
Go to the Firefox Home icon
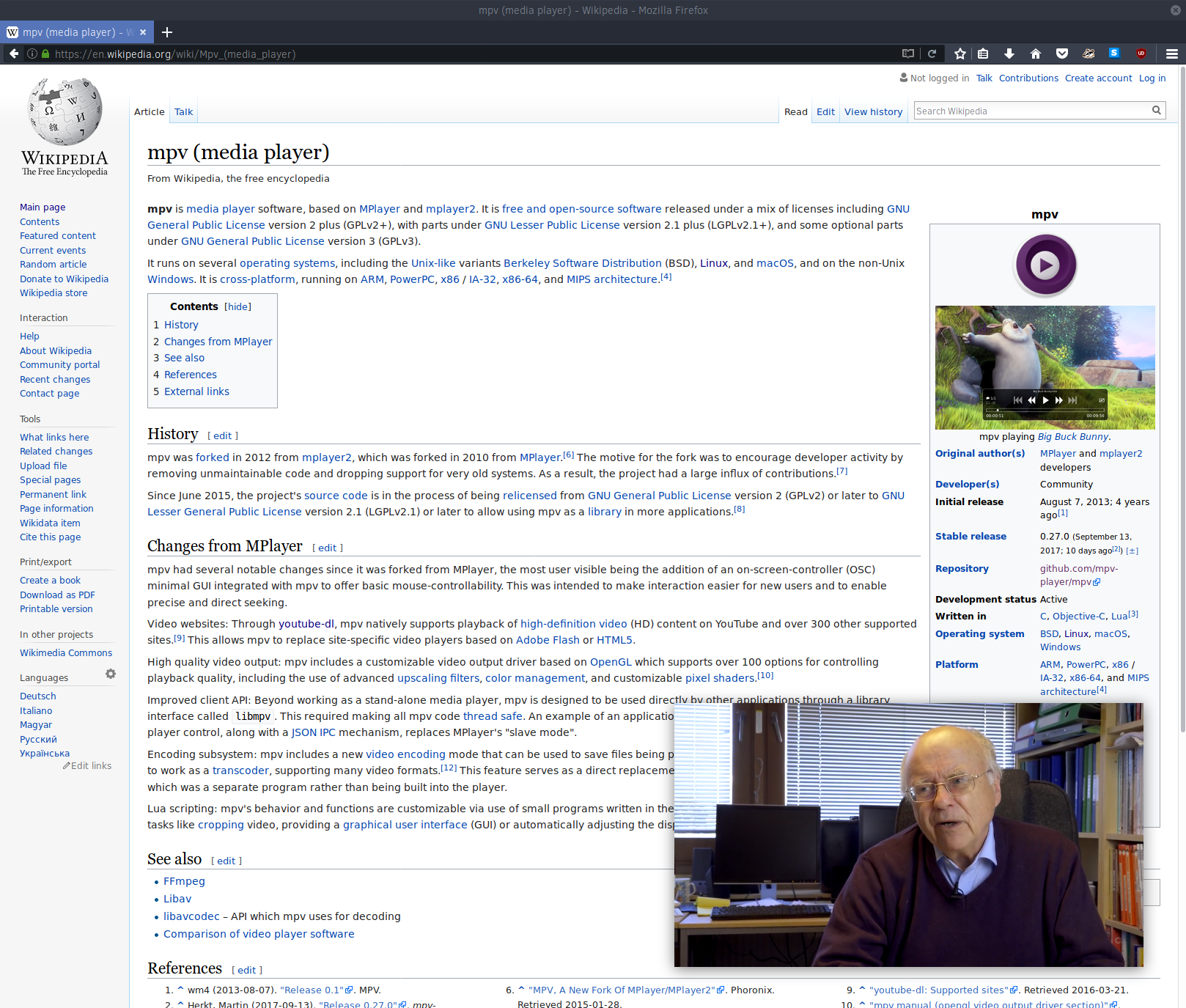1036,54
